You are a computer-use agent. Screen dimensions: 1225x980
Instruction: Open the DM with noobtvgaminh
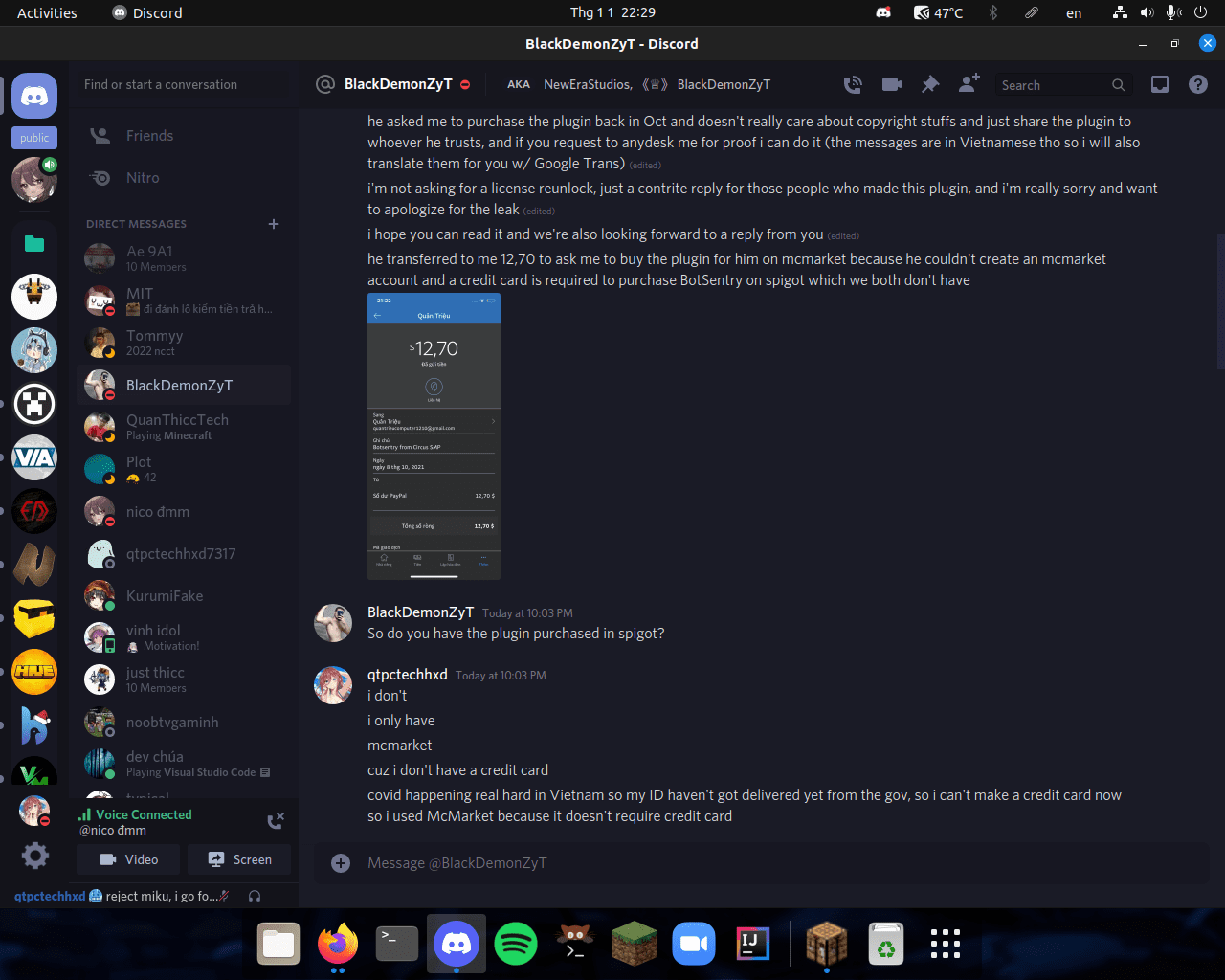(x=184, y=722)
